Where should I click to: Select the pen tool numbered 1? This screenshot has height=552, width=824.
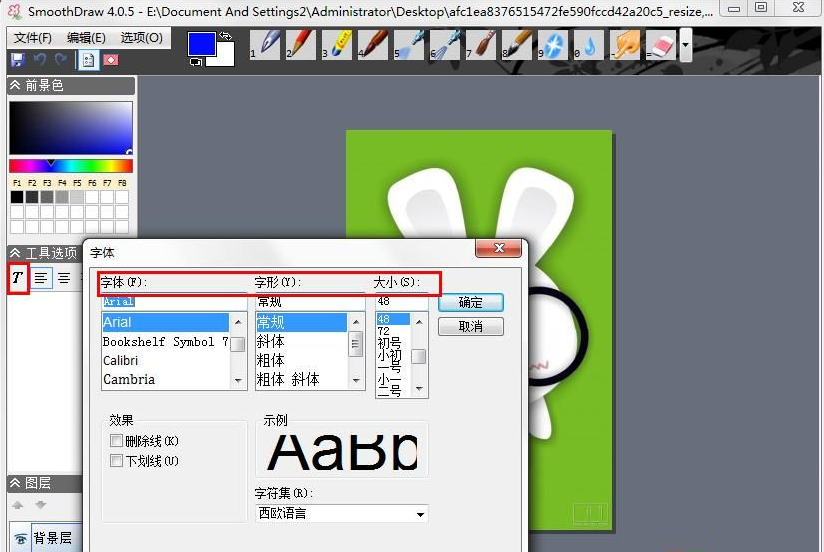pyautogui.click(x=268, y=44)
